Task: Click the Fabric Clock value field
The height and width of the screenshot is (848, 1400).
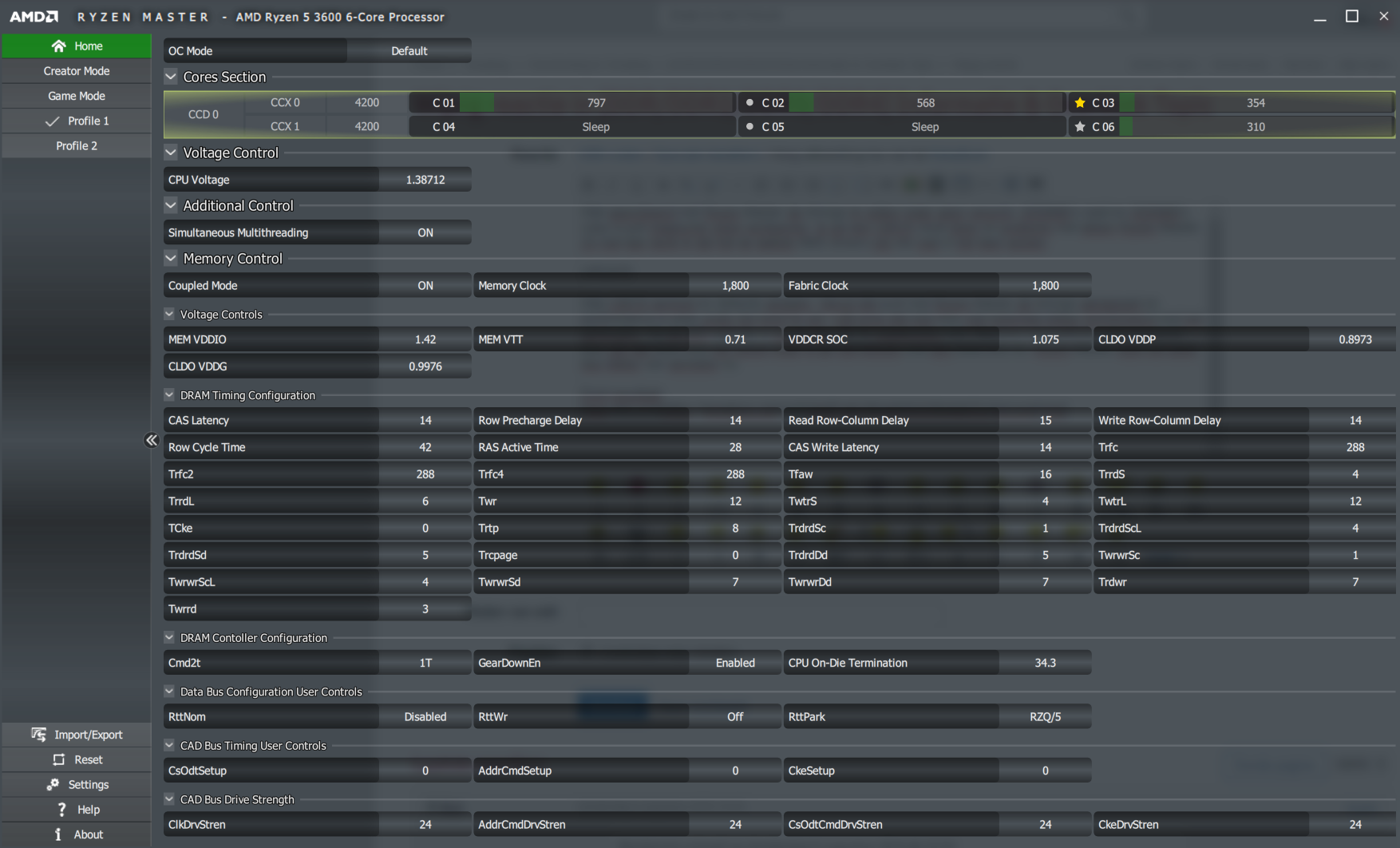Action: (x=1045, y=286)
